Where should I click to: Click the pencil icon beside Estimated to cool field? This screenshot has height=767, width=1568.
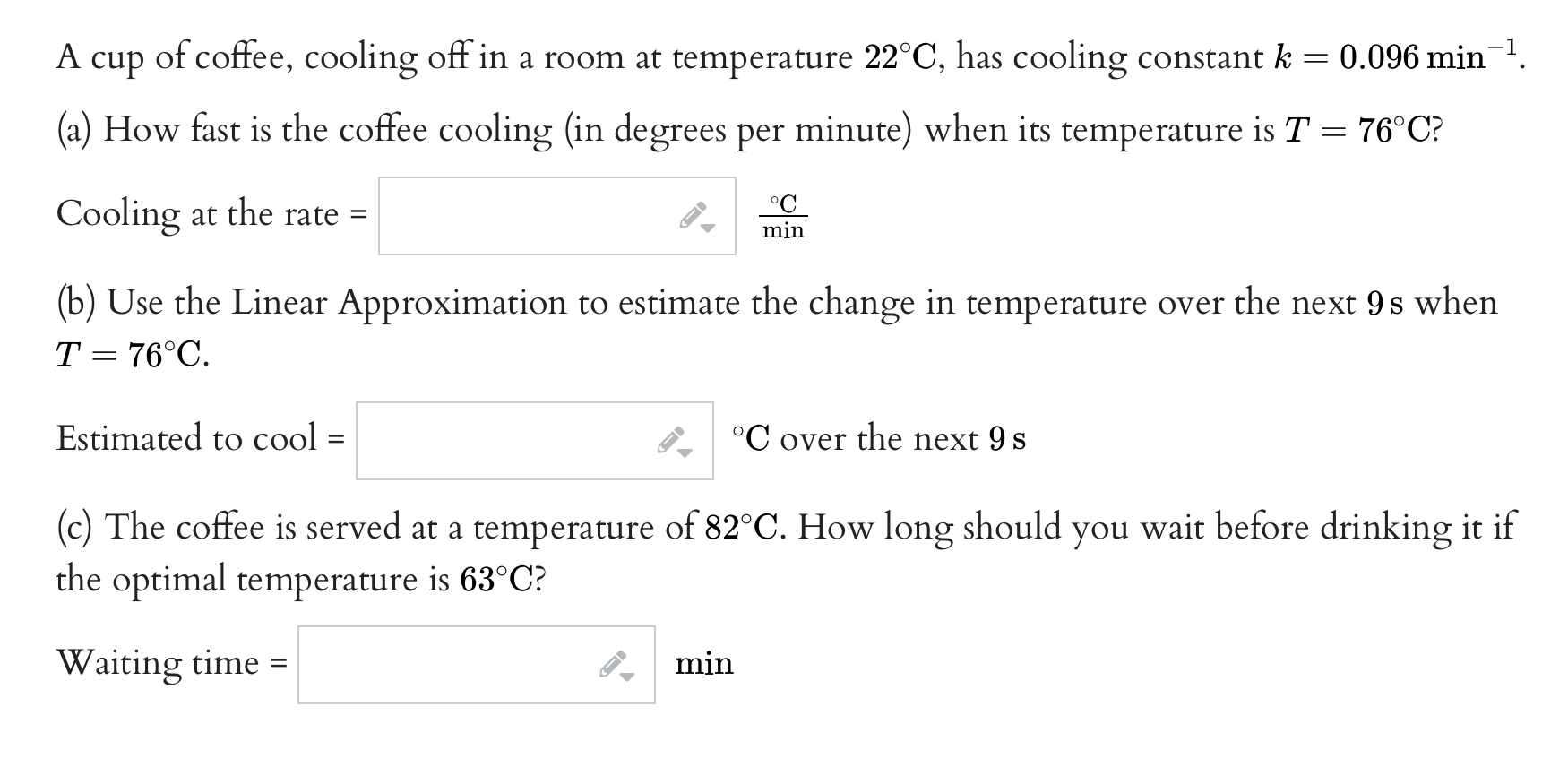670,437
